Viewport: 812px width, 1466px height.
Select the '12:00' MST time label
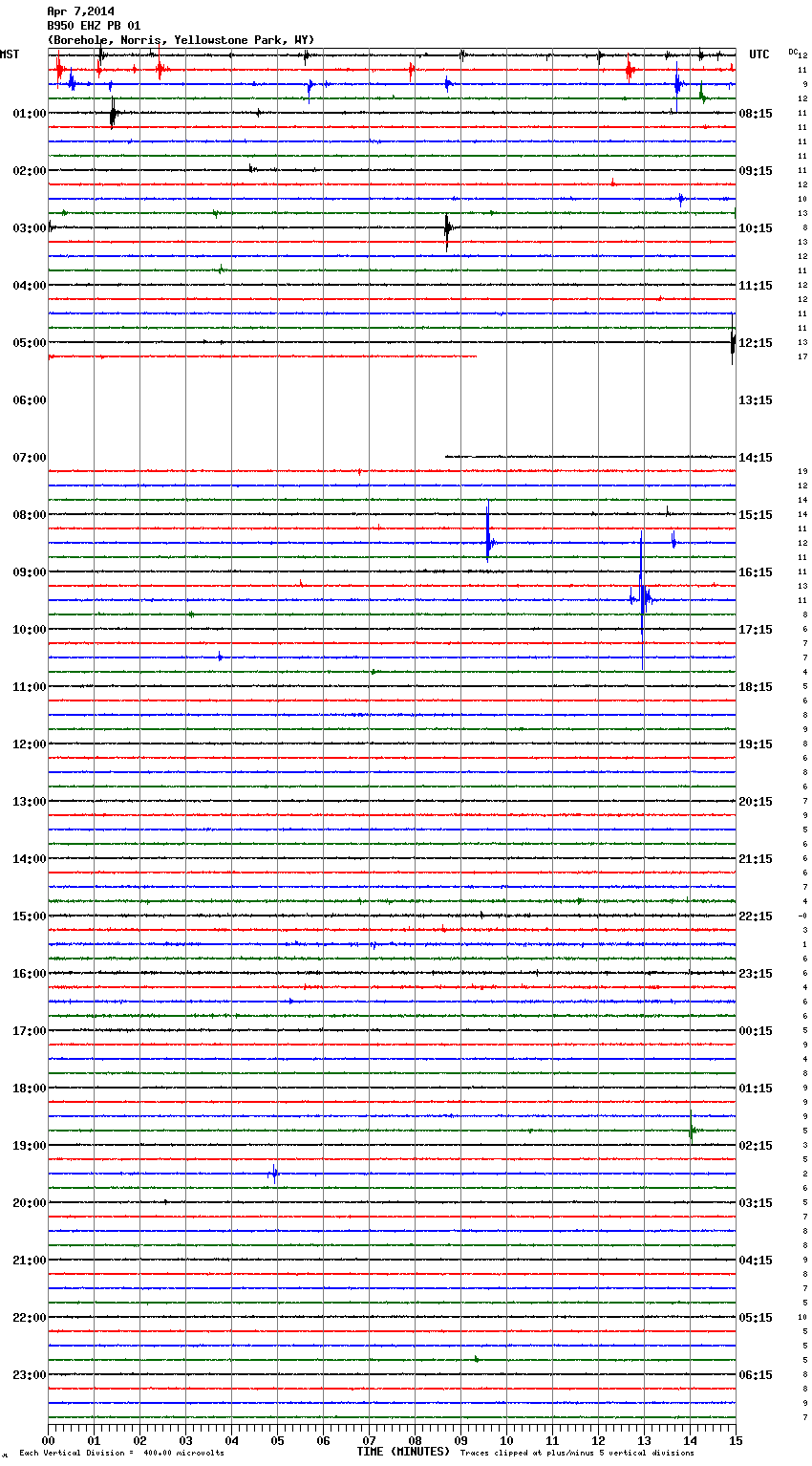click(x=30, y=744)
